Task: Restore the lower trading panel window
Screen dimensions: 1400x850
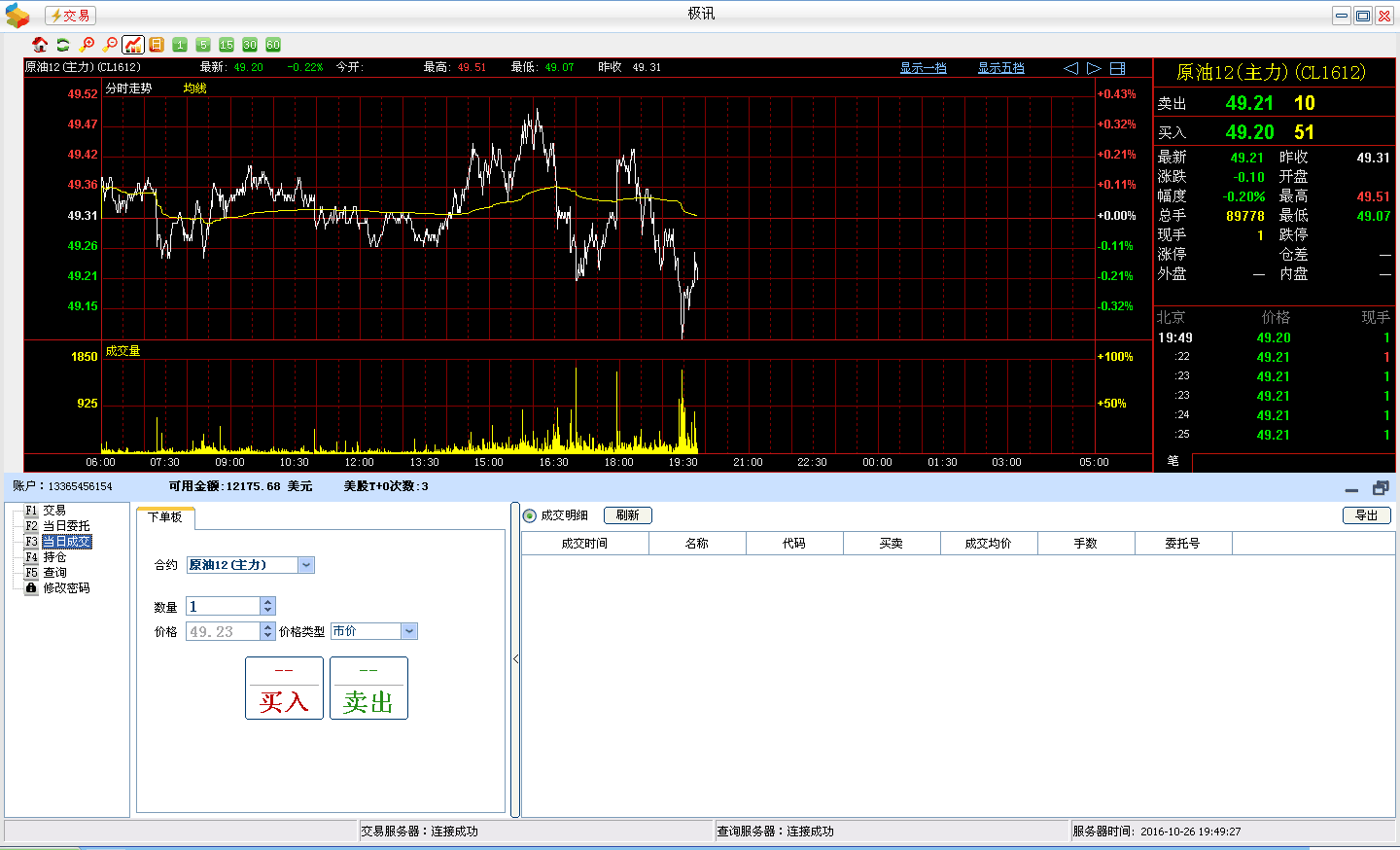Action: [x=1381, y=488]
